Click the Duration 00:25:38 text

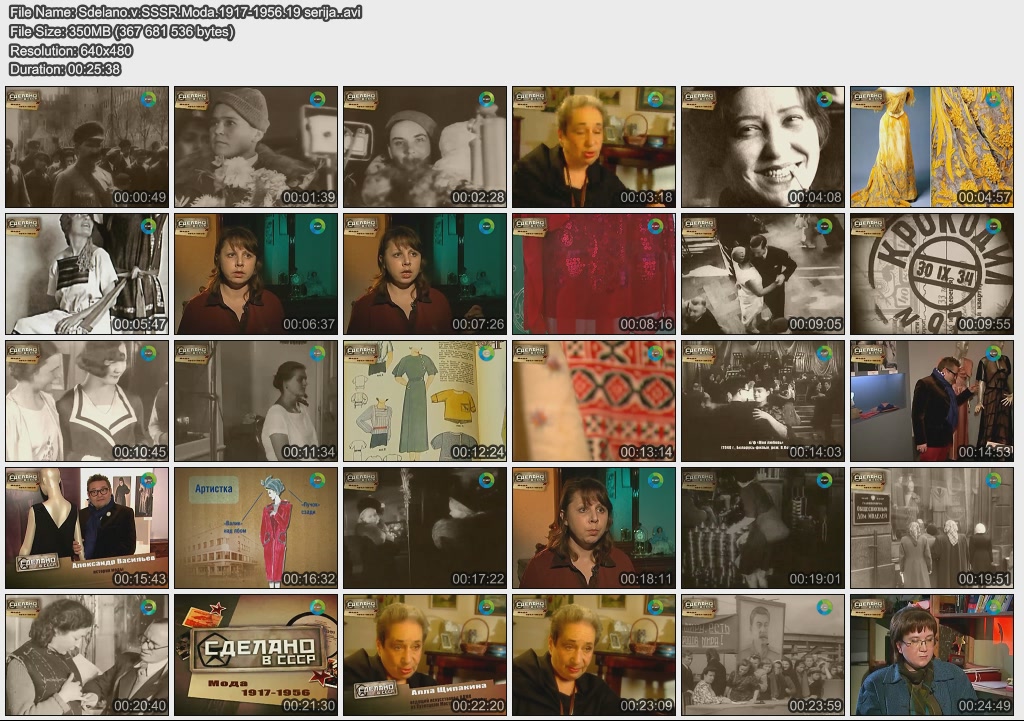(65, 69)
